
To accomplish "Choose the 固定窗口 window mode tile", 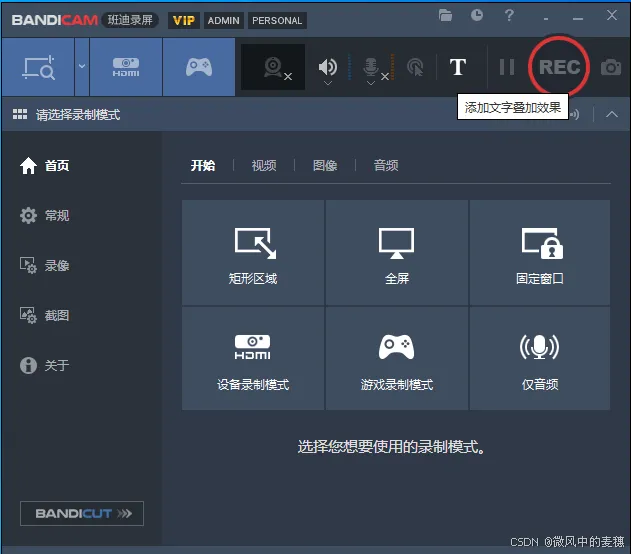I will (540, 252).
